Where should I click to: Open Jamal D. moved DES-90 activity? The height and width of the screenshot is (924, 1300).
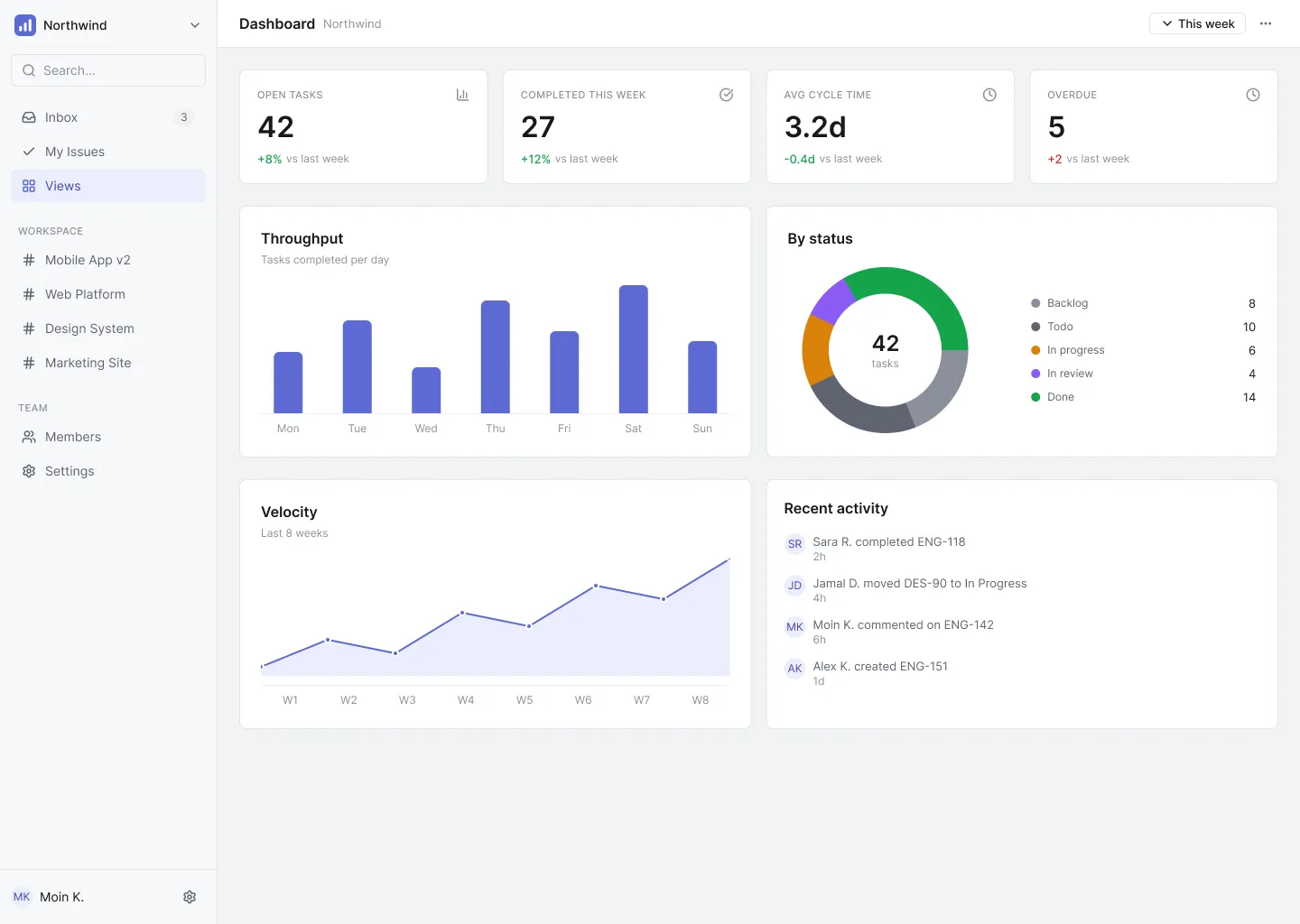pyautogui.click(x=1022, y=590)
